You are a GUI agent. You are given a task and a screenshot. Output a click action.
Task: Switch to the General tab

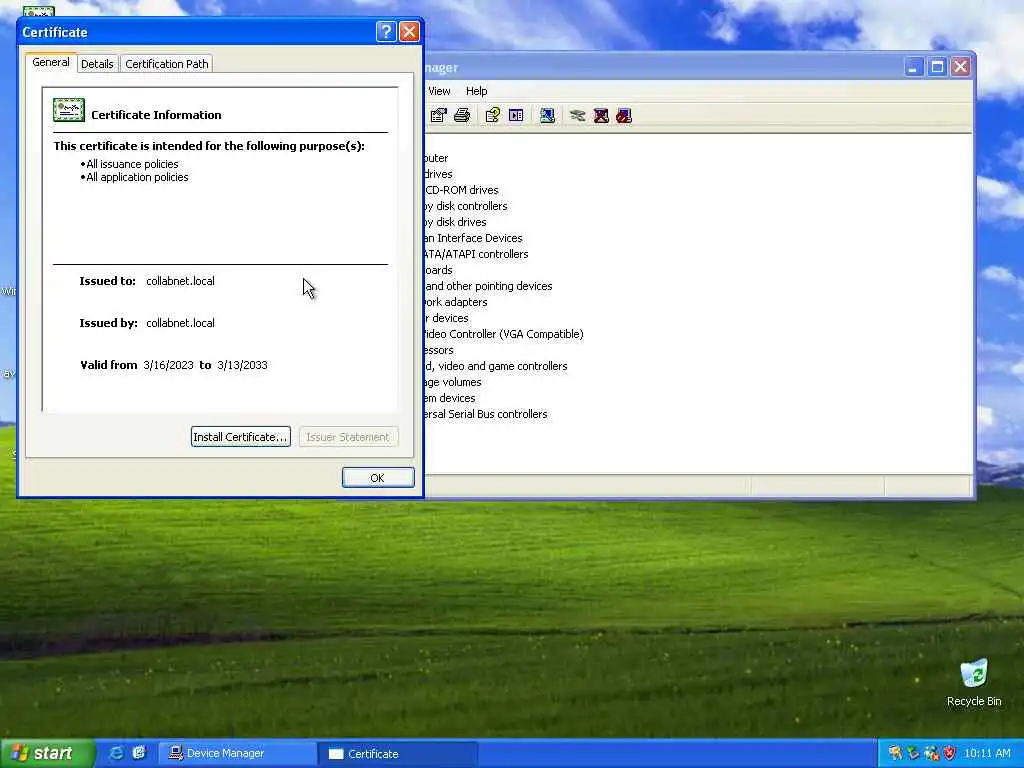[x=51, y=63]
